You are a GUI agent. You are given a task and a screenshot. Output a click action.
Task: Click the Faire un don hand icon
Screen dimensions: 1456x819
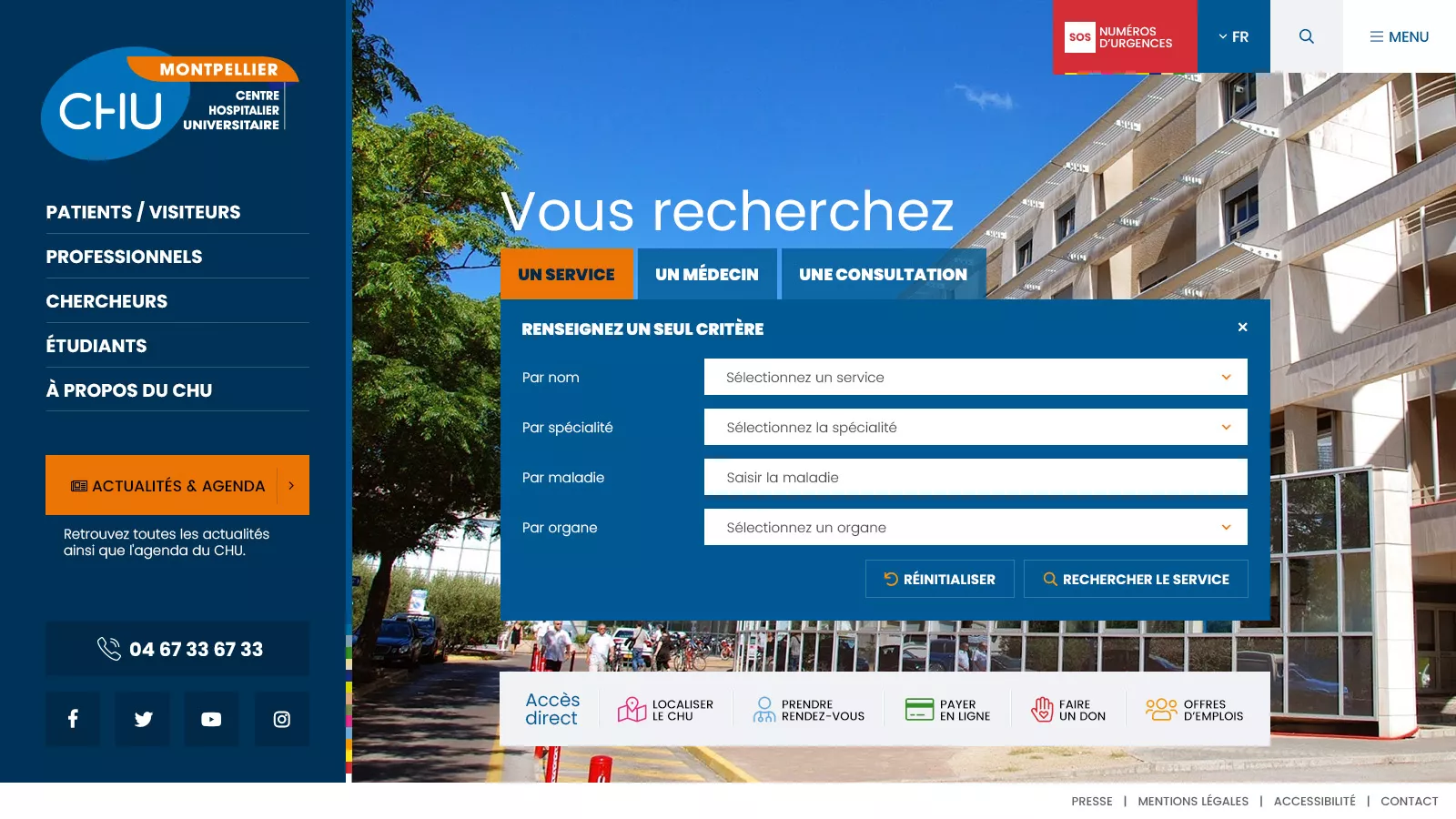point(1042,710)
